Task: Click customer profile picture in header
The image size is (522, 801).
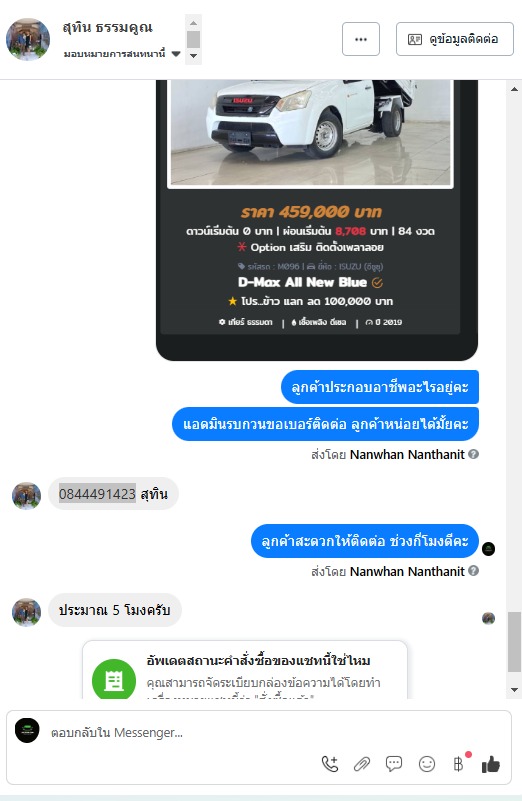Action: click(28, 39)
